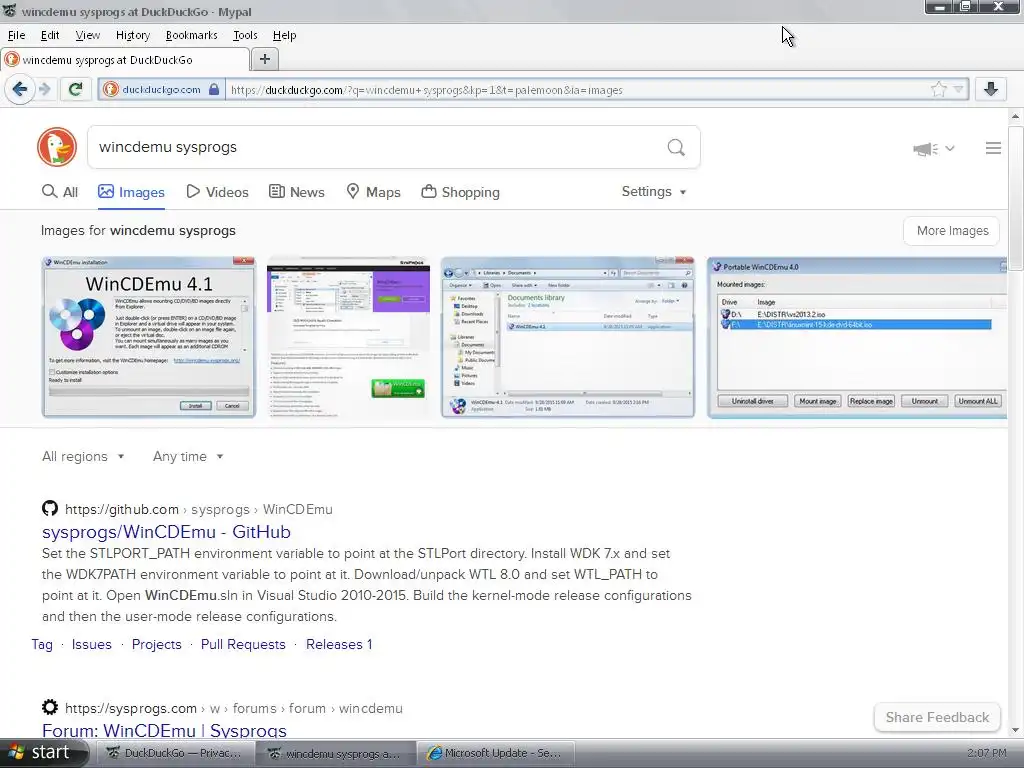
Task: Open the Edit menu
Action: tap(50, 35)
